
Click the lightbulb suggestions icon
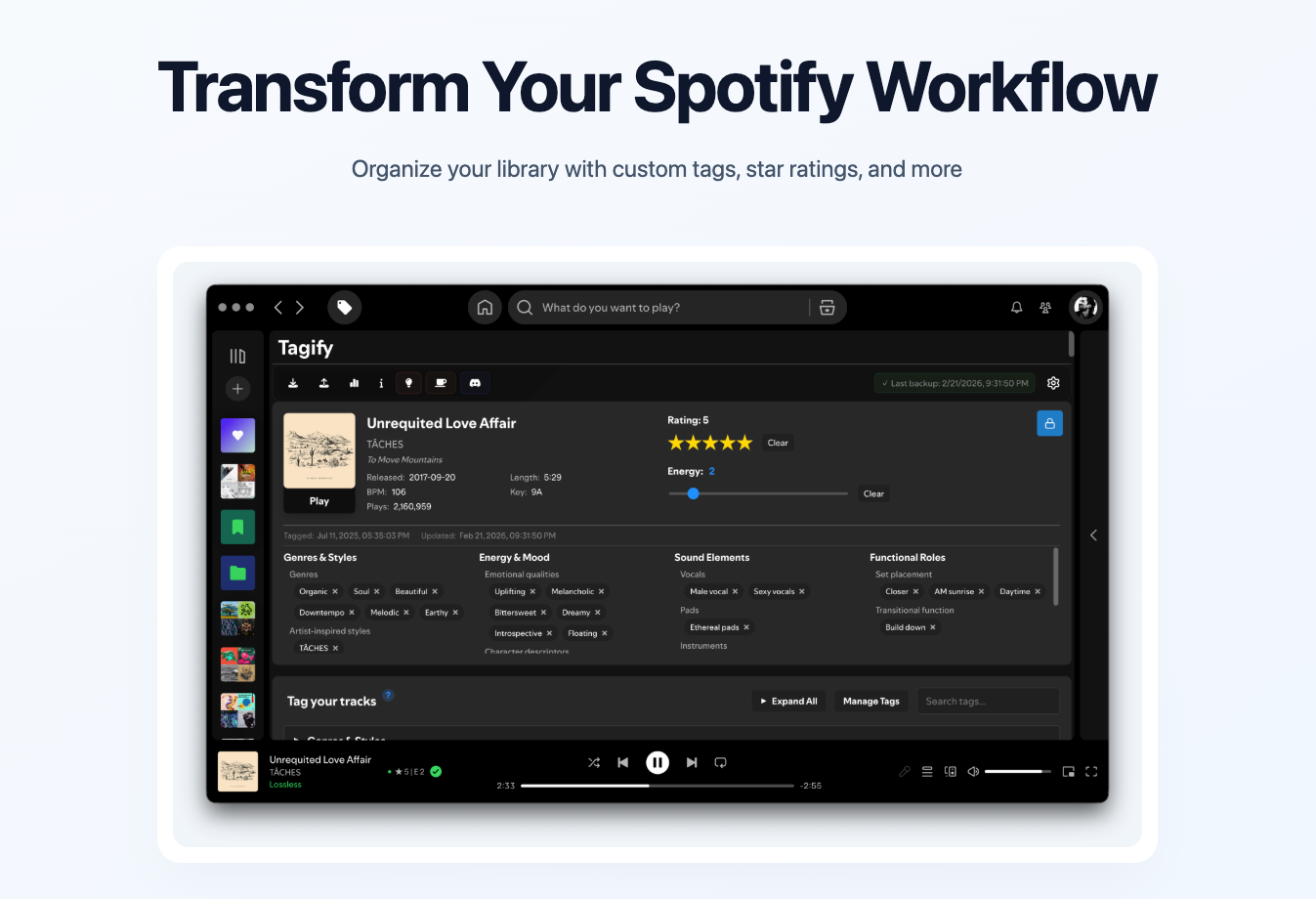[408, 383]
